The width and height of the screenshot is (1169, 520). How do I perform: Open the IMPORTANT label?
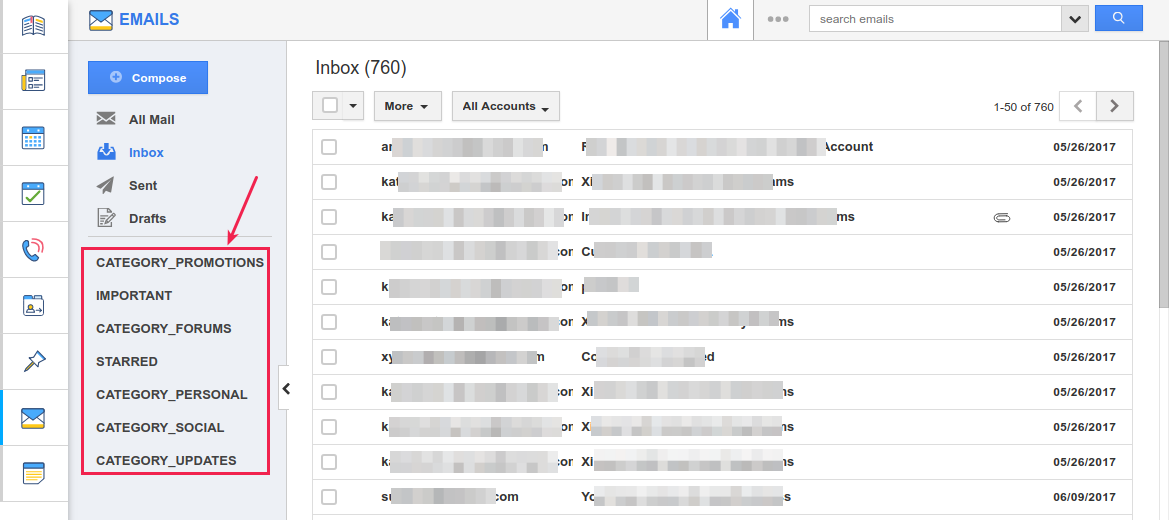tap(134, 295)
